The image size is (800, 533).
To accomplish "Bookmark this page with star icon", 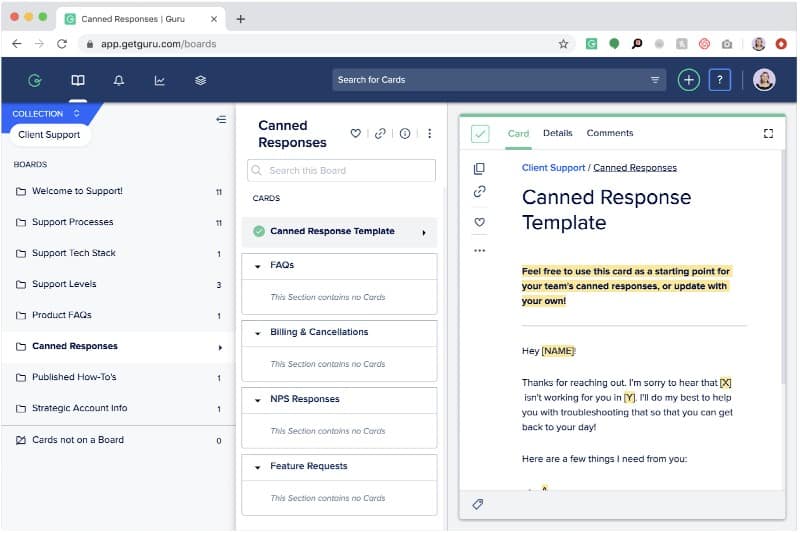I will [x=563, y=44].
